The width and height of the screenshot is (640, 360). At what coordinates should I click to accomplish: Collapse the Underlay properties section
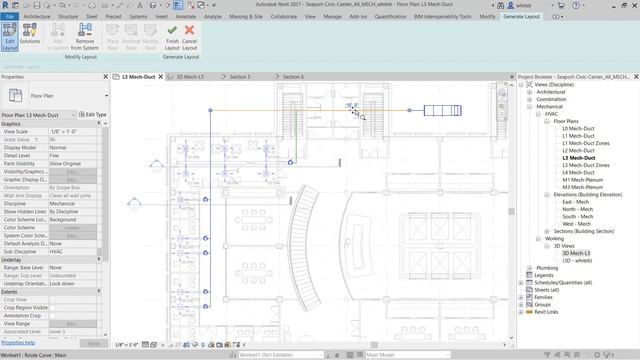click(98, 260)
